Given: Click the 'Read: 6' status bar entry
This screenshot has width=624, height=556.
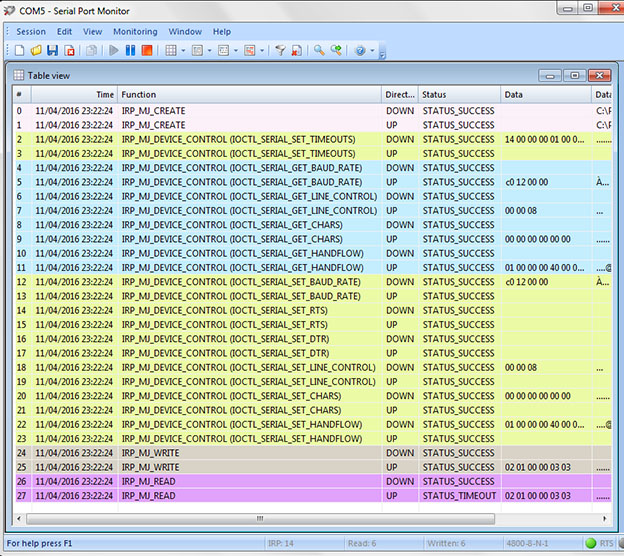Looking at the screenshot, I should (x=362, y=543).
